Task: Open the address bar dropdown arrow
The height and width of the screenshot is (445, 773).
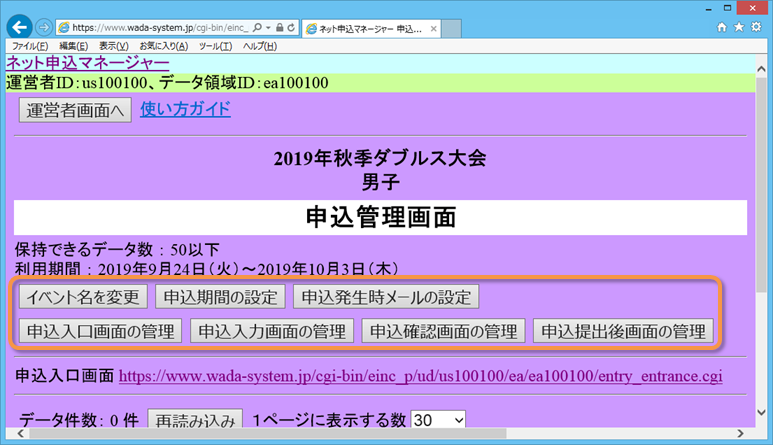Action: click(x=268, y=28)
